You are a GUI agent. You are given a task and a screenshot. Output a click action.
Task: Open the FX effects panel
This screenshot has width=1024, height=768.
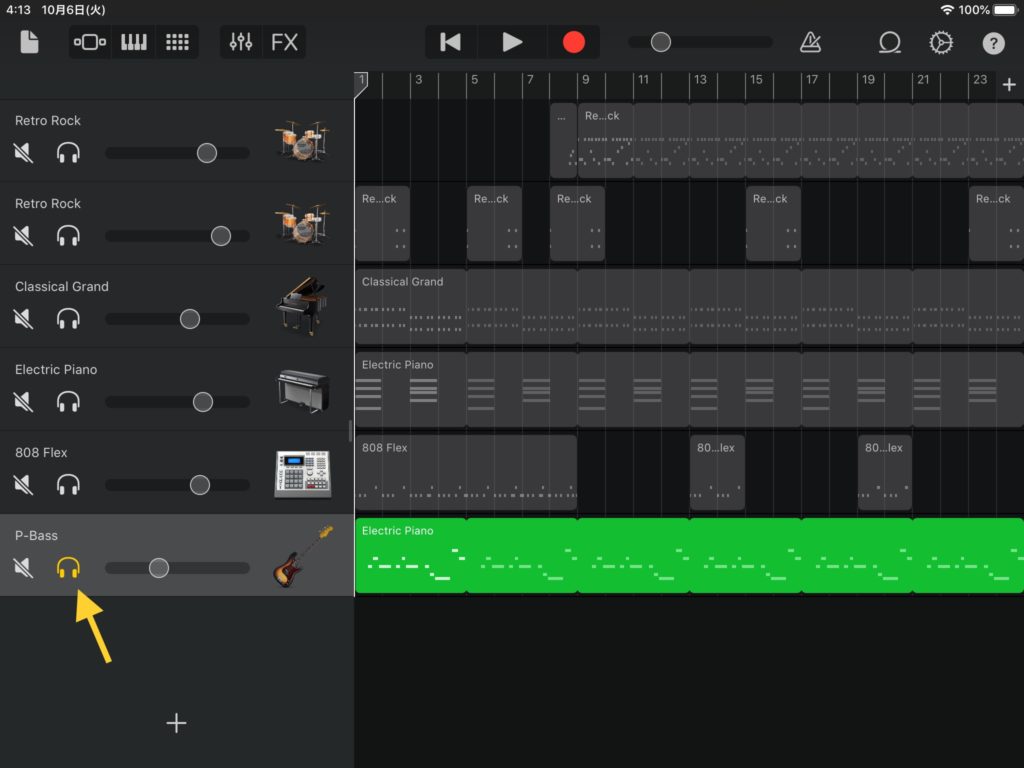284,42
